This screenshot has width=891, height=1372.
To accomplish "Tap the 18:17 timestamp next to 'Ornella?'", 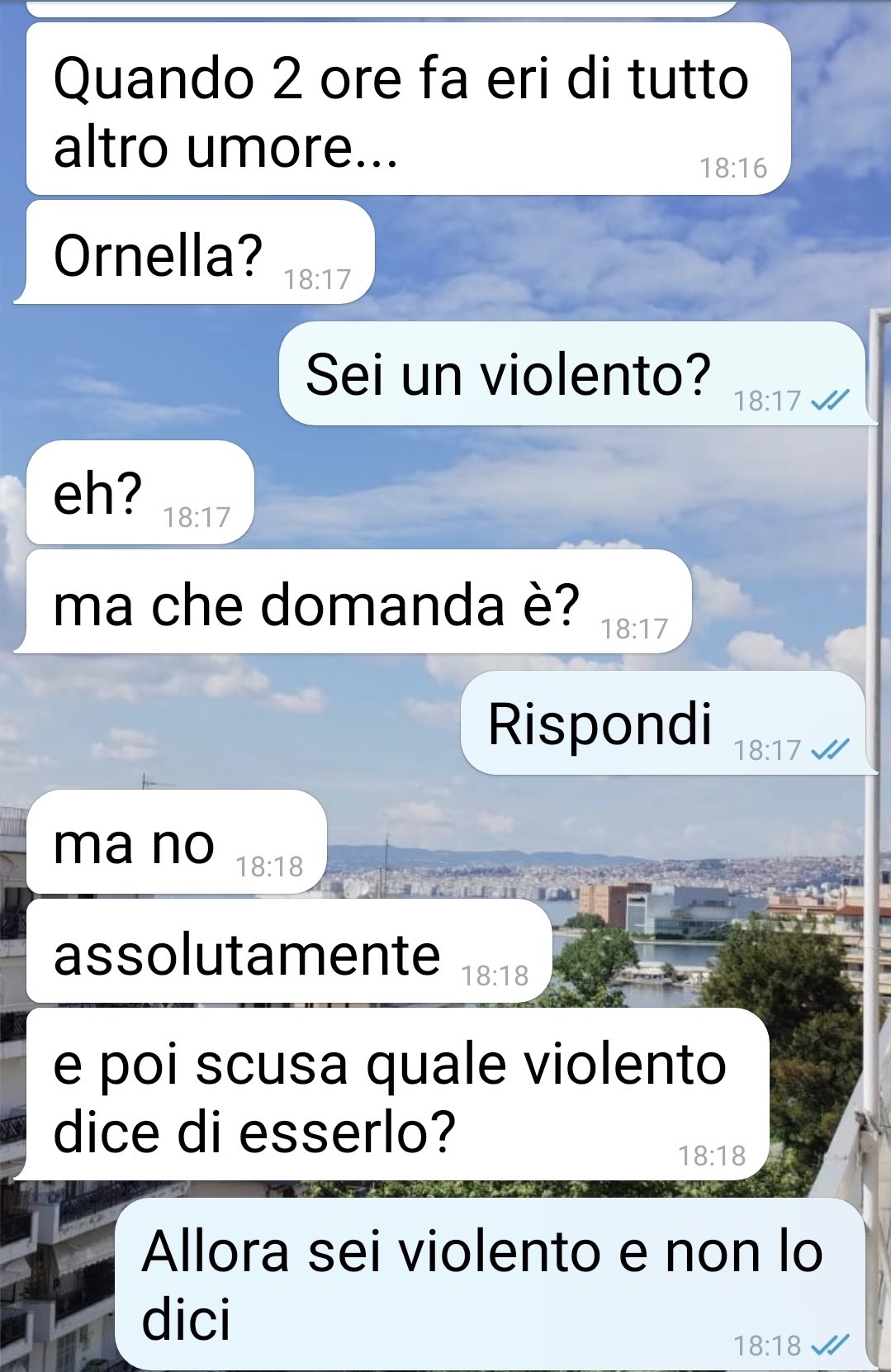I will pyautogui.click(x=317, y=280).
